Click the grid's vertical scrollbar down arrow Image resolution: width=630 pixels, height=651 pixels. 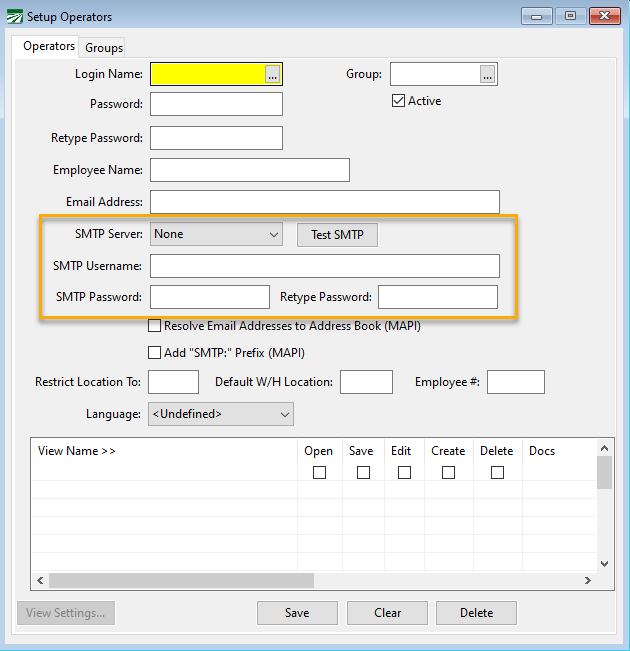605,564
